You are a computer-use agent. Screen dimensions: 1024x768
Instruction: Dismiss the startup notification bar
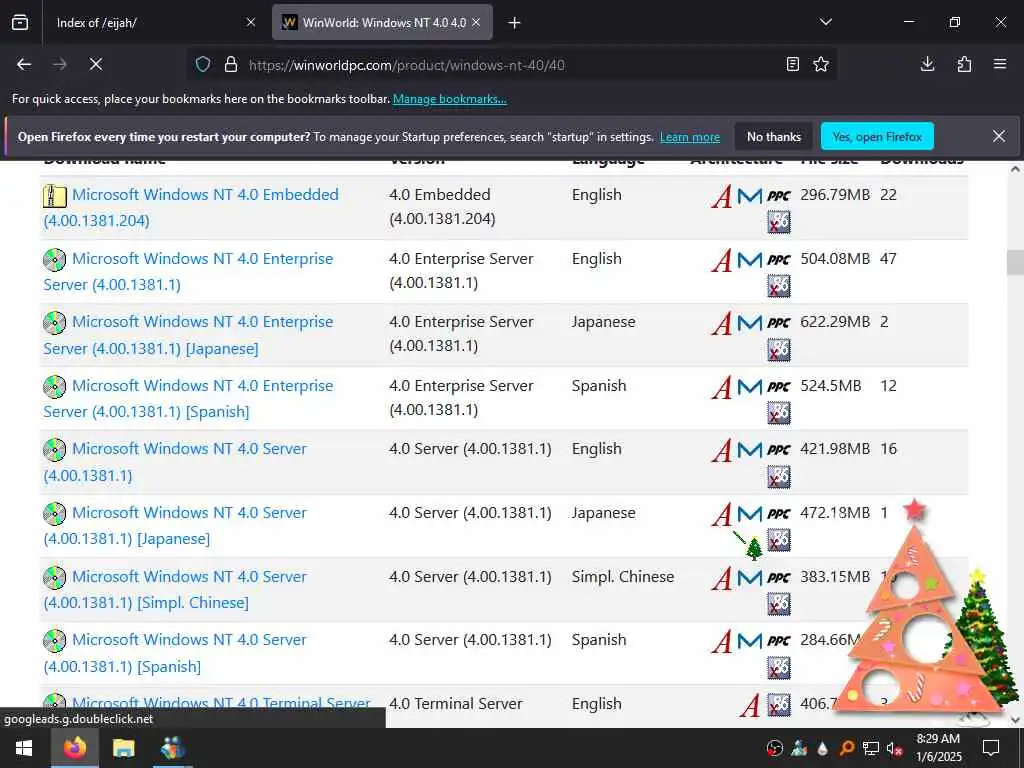point(999,136)
